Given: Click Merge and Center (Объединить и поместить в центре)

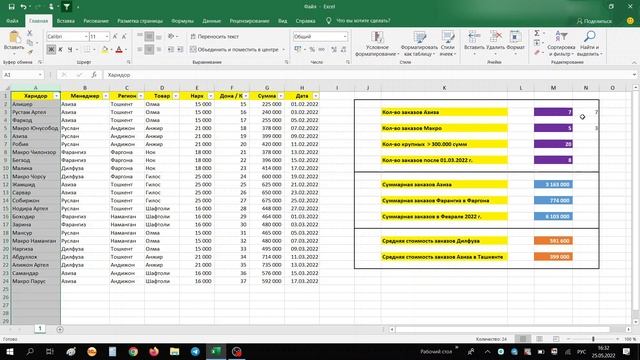Looking at the screenshot, I should pyautogui.click(x=234, y=49).
